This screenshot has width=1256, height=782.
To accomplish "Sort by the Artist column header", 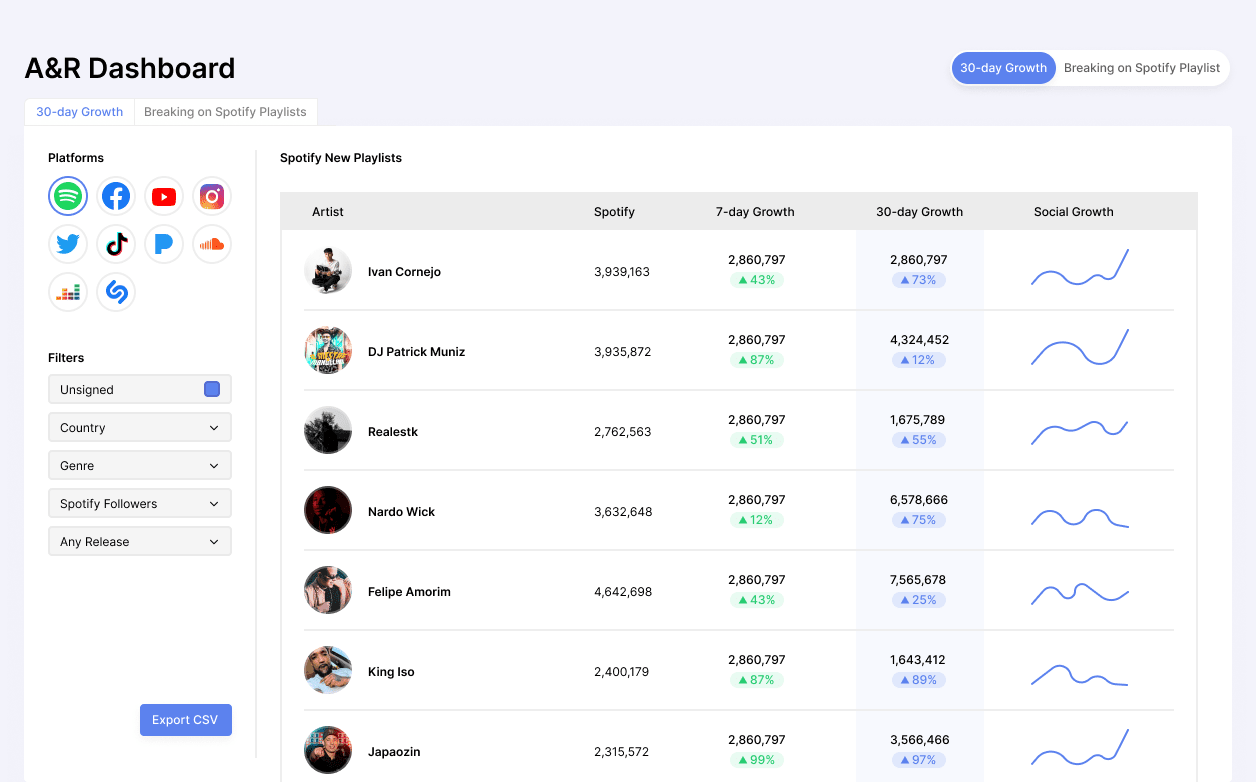I will tap(328, 212).
